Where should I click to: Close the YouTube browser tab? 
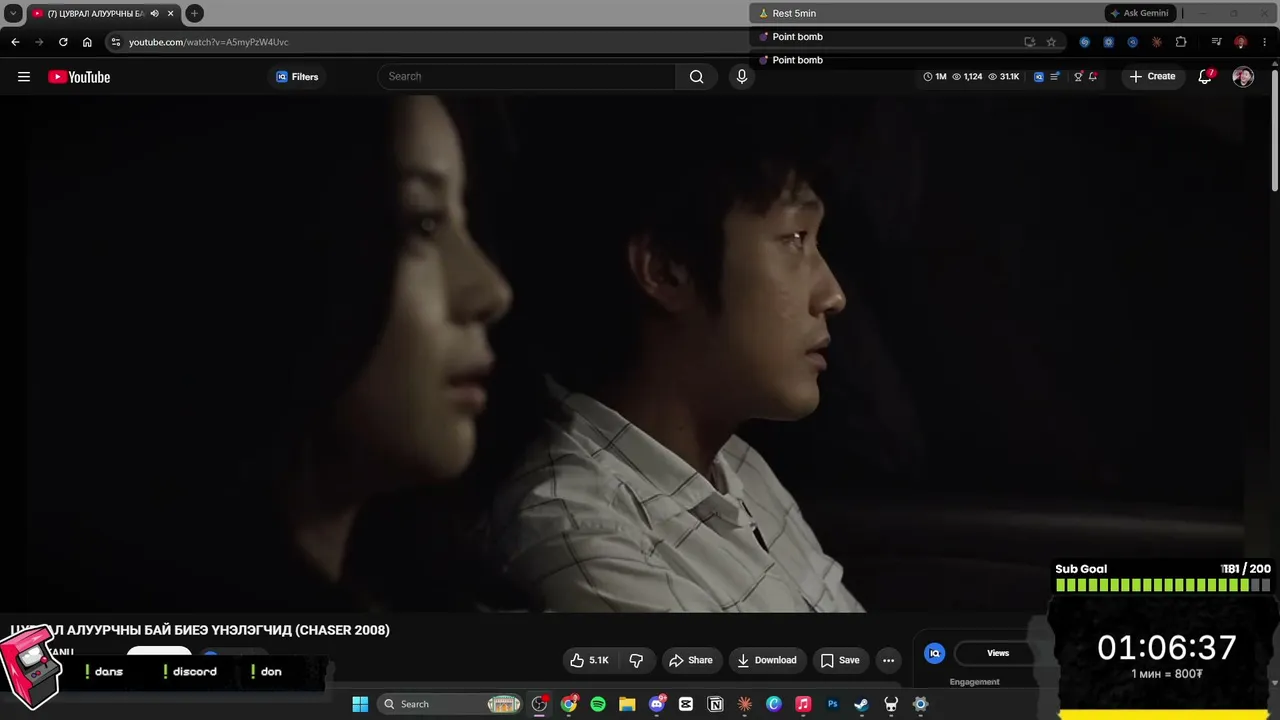[171, 13]
